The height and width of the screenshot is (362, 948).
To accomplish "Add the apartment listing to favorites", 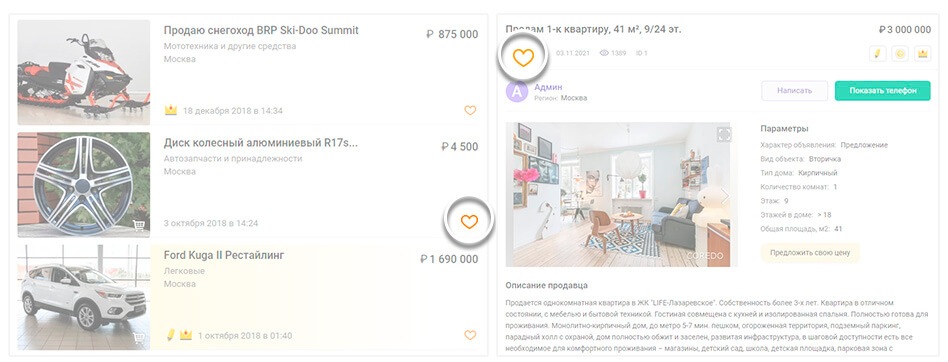I will point(524,58).
